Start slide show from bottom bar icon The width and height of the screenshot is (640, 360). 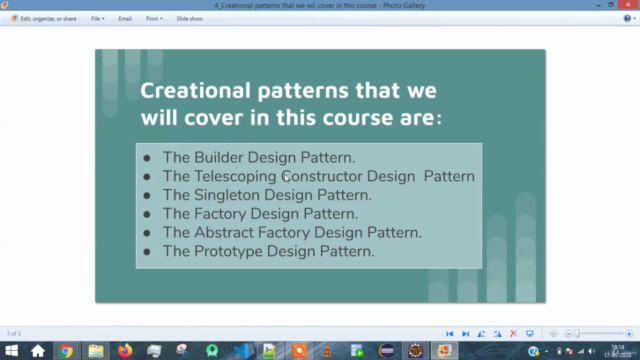pos(530,334)
